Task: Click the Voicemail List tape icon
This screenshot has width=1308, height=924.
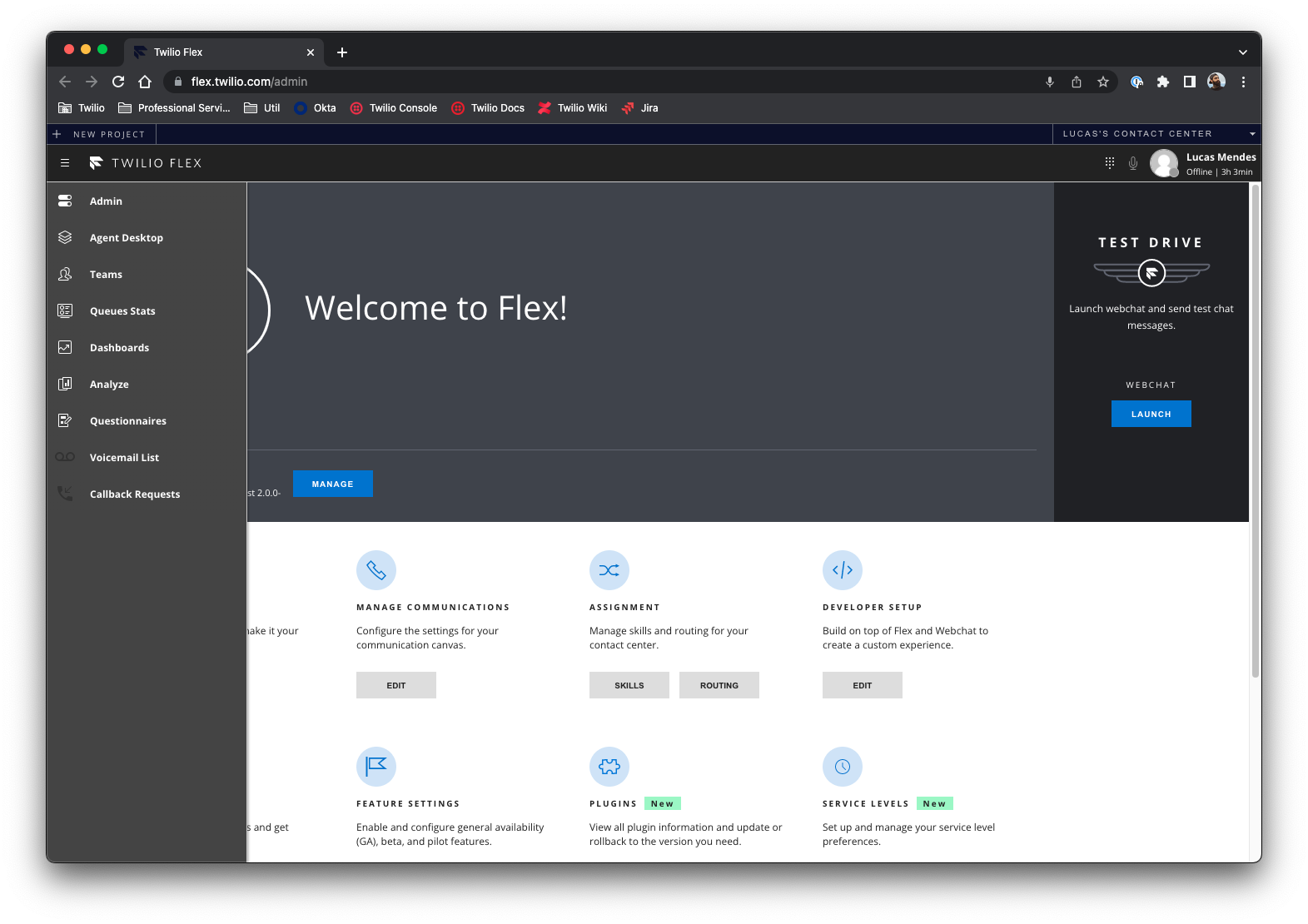Action: coord(65,457)
